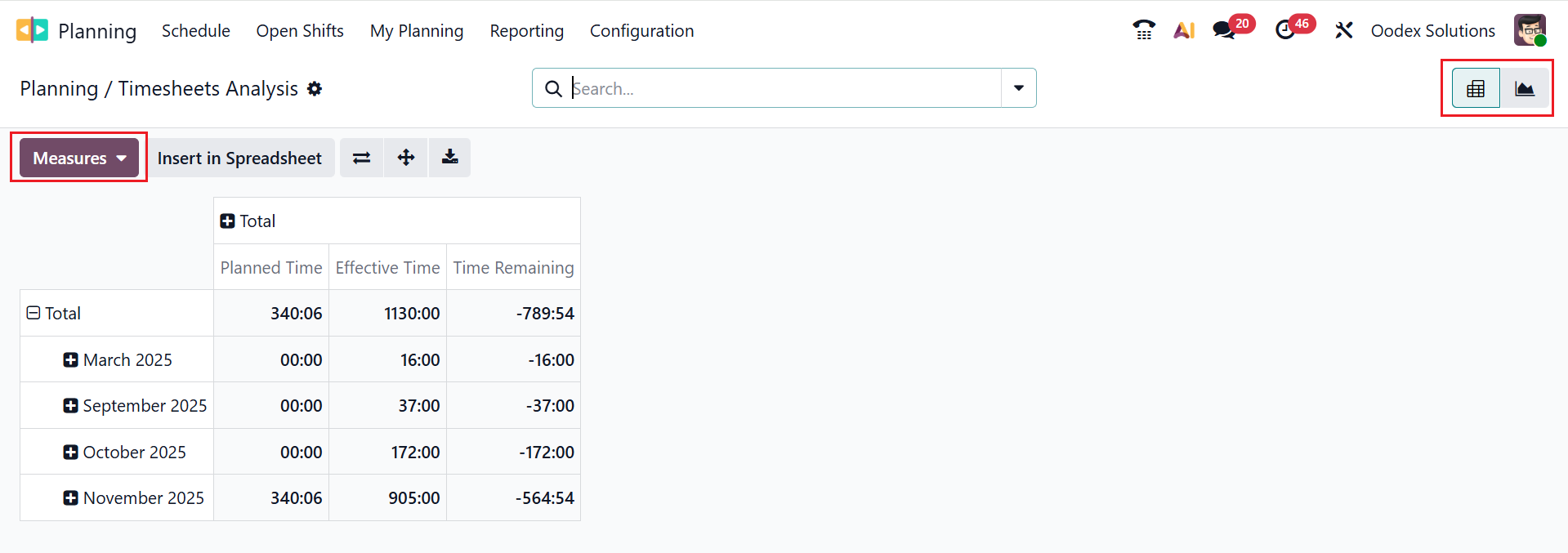The image size is (1568, 553).
Task: Switch to the graph view
Action: pos(1524,88)
